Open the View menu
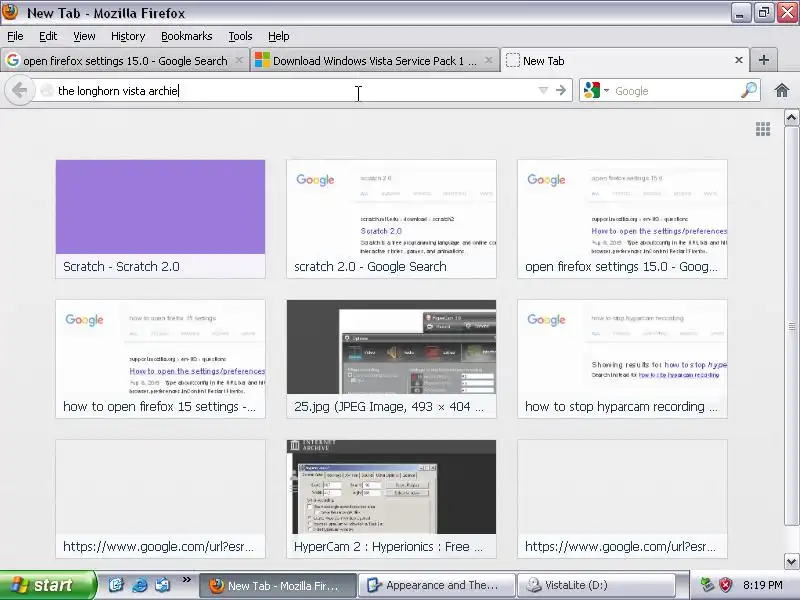 (84, 36)
